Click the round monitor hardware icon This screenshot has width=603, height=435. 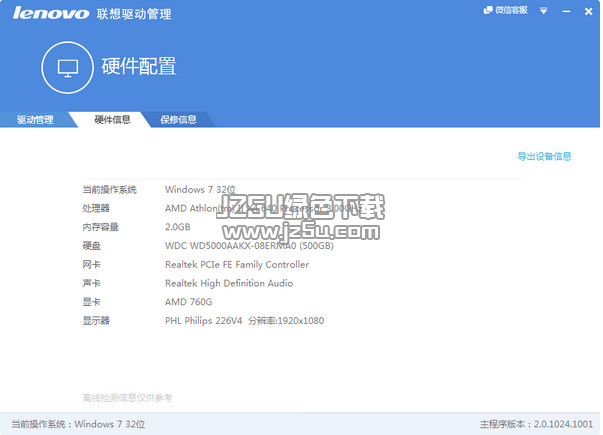coord(68,68)
